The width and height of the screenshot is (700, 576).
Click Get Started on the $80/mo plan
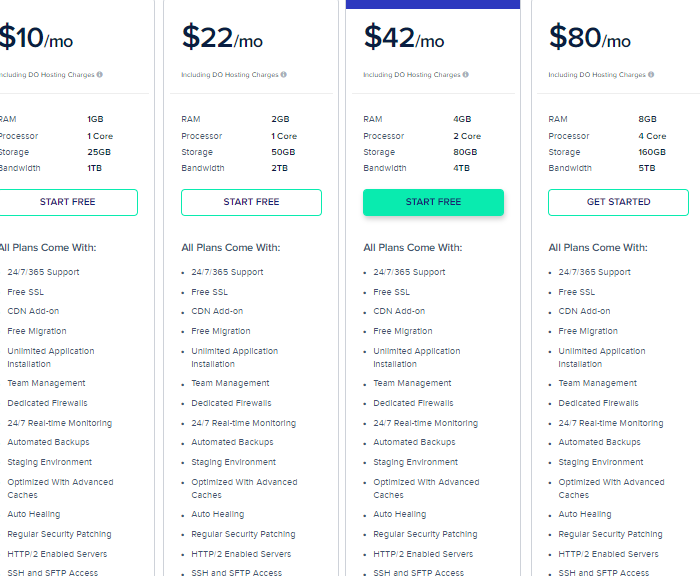coord(618,202)
